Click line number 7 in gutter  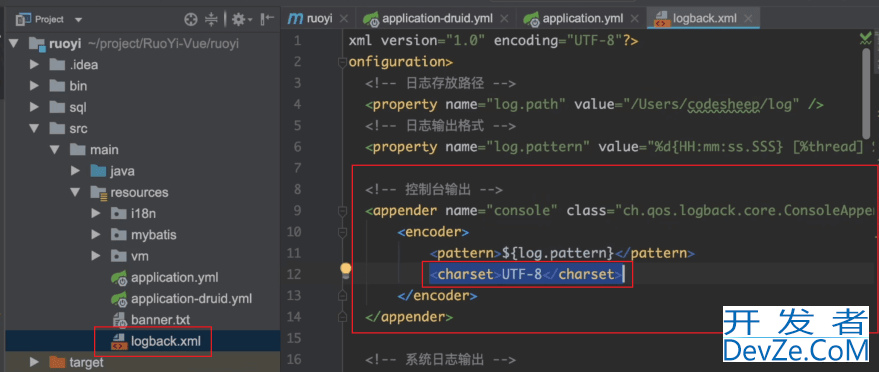(297, 168)
